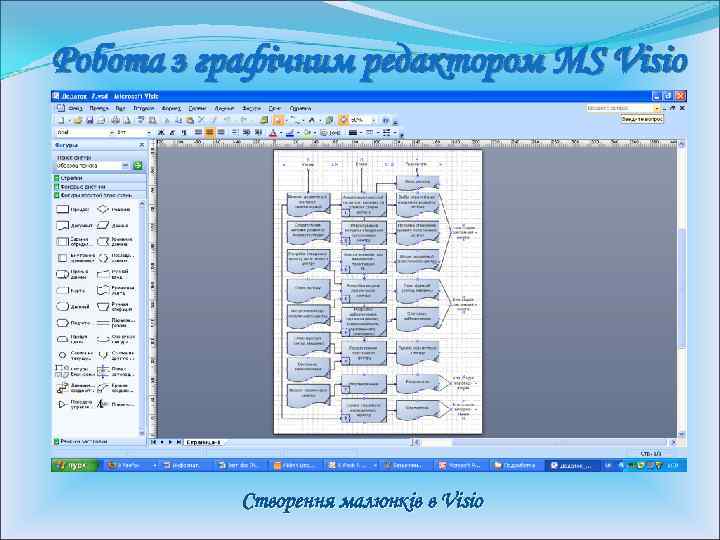This screenshot has width=720, height=540.
Task: Select the Подготовка hexagon shape
Action: click(x=73, y=323)
